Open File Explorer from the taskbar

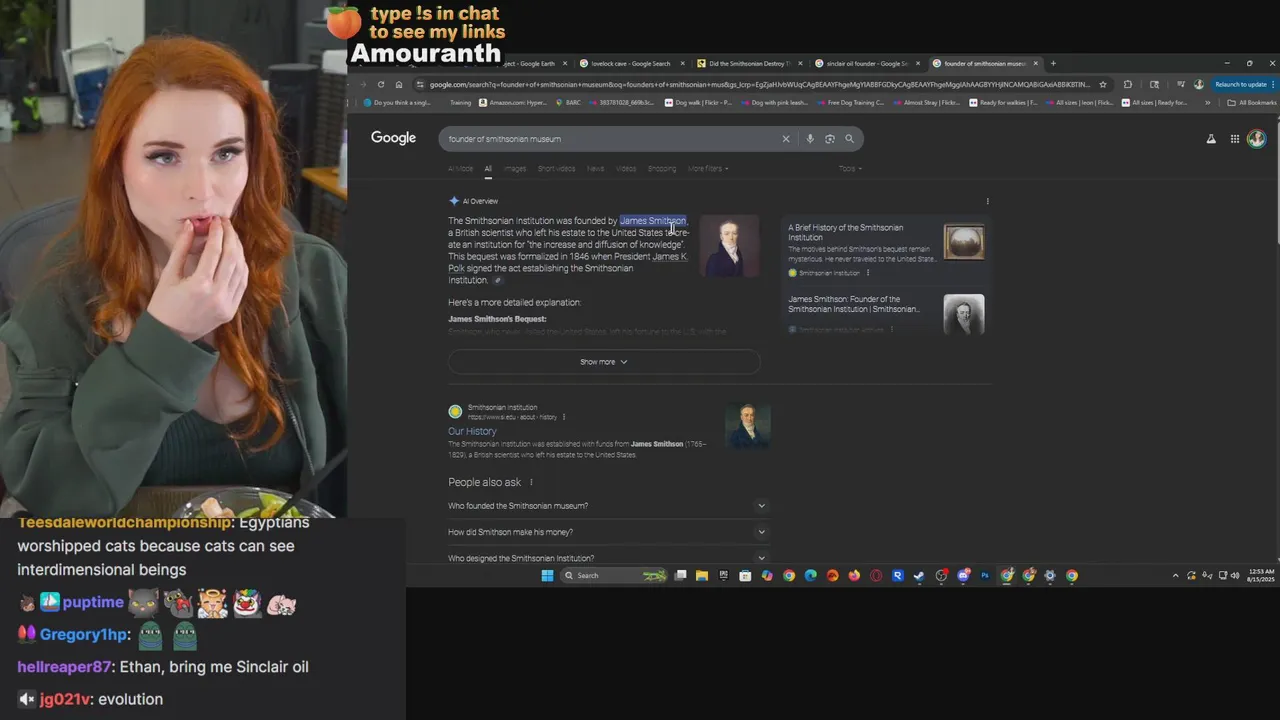pyautogui.click(x=702, y=575)
